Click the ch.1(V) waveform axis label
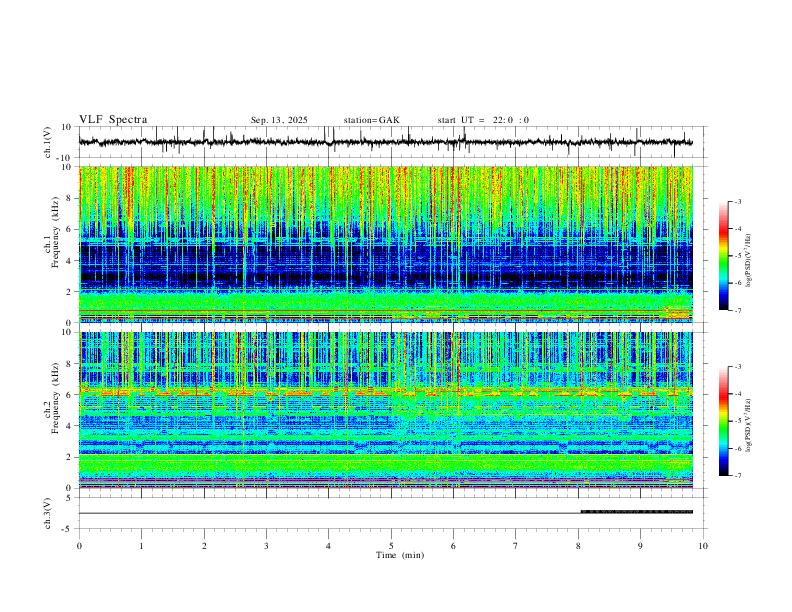Viewport: 792px width, 612px height. coord(48,142)
